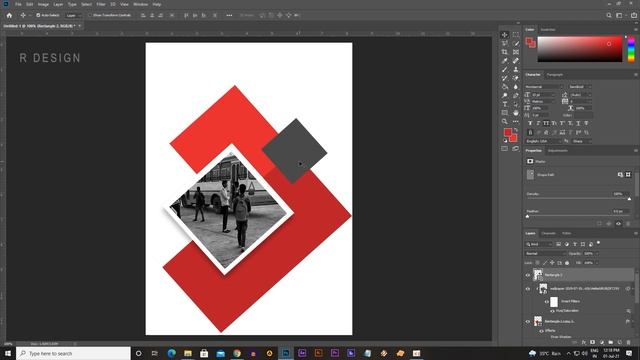The width and height of the screenshot is (640, 360).
Task: Select the Rectangular Marquee tool
Action: [516, 35]
